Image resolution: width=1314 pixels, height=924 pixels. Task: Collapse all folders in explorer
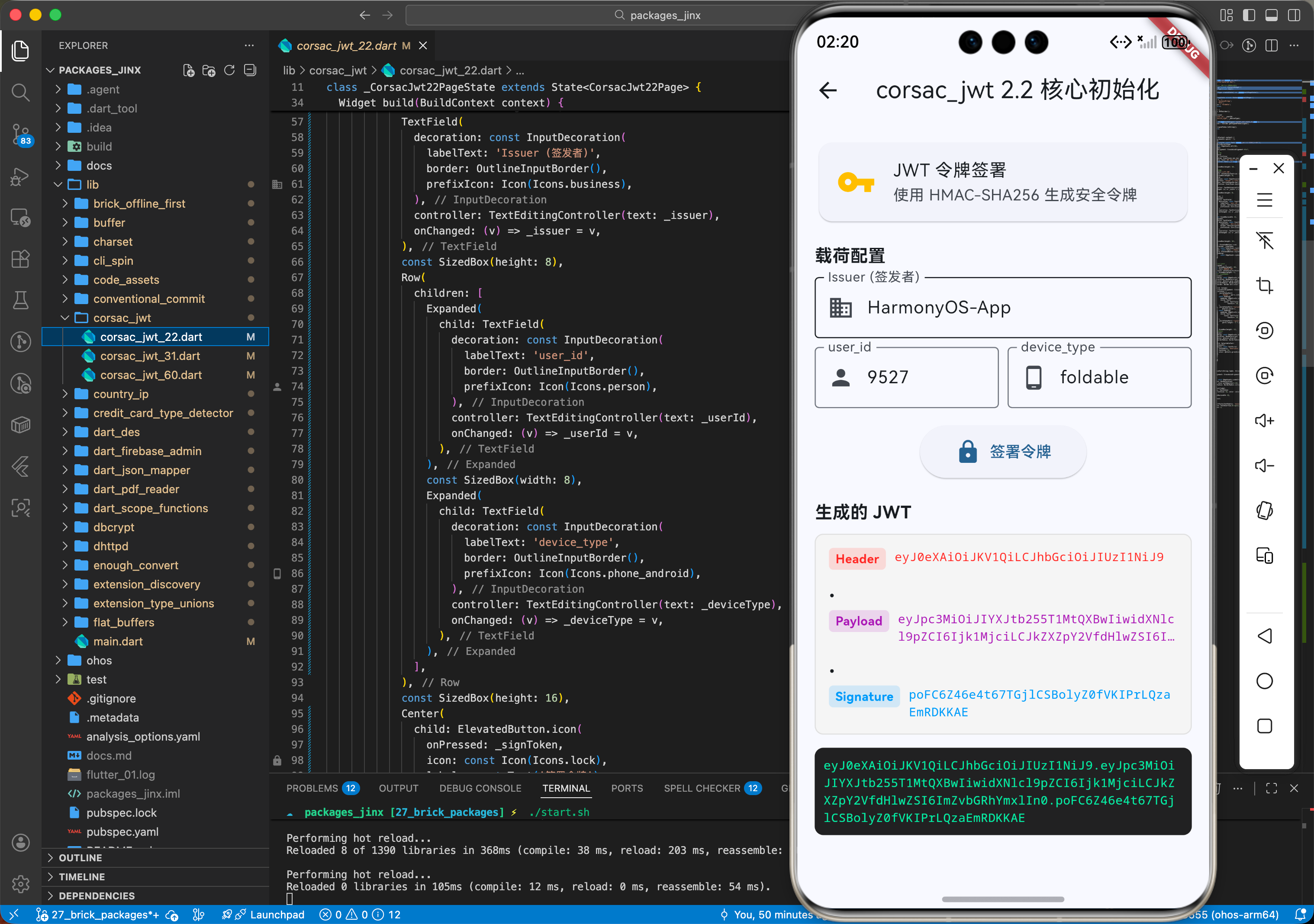250,70
